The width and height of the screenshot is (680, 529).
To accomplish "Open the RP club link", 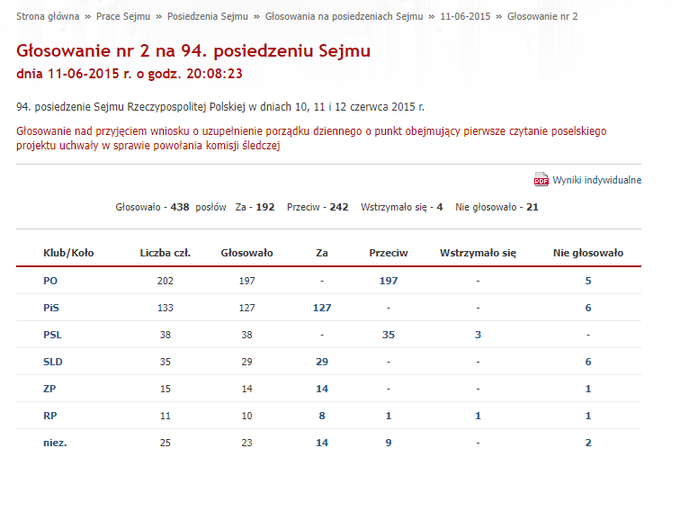I will tap(50, 415).
